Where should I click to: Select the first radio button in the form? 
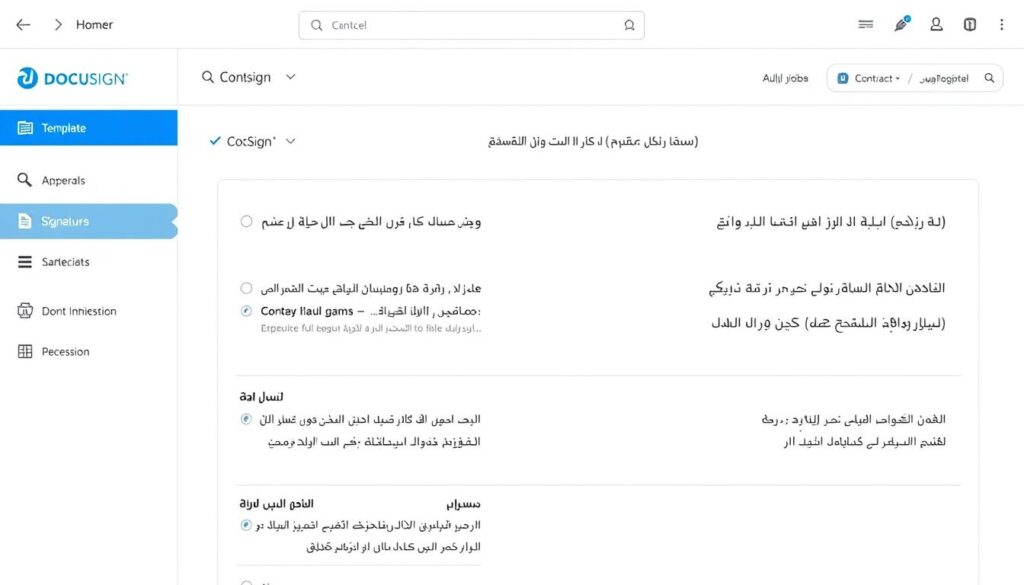tap(246, 221)
